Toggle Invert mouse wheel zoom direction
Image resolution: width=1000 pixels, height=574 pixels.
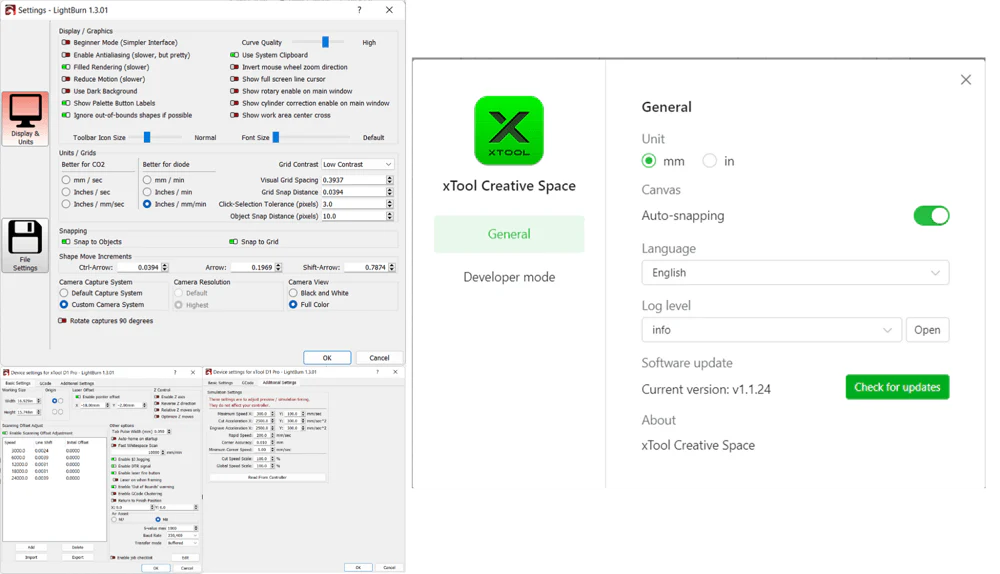(234, 67)
